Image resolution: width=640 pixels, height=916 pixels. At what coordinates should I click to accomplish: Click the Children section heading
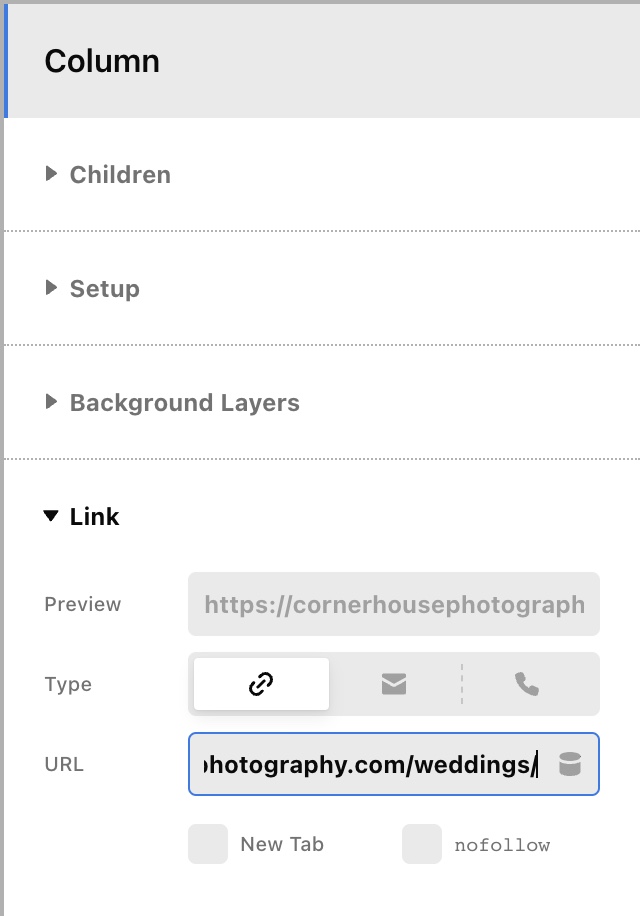(120, 175)
